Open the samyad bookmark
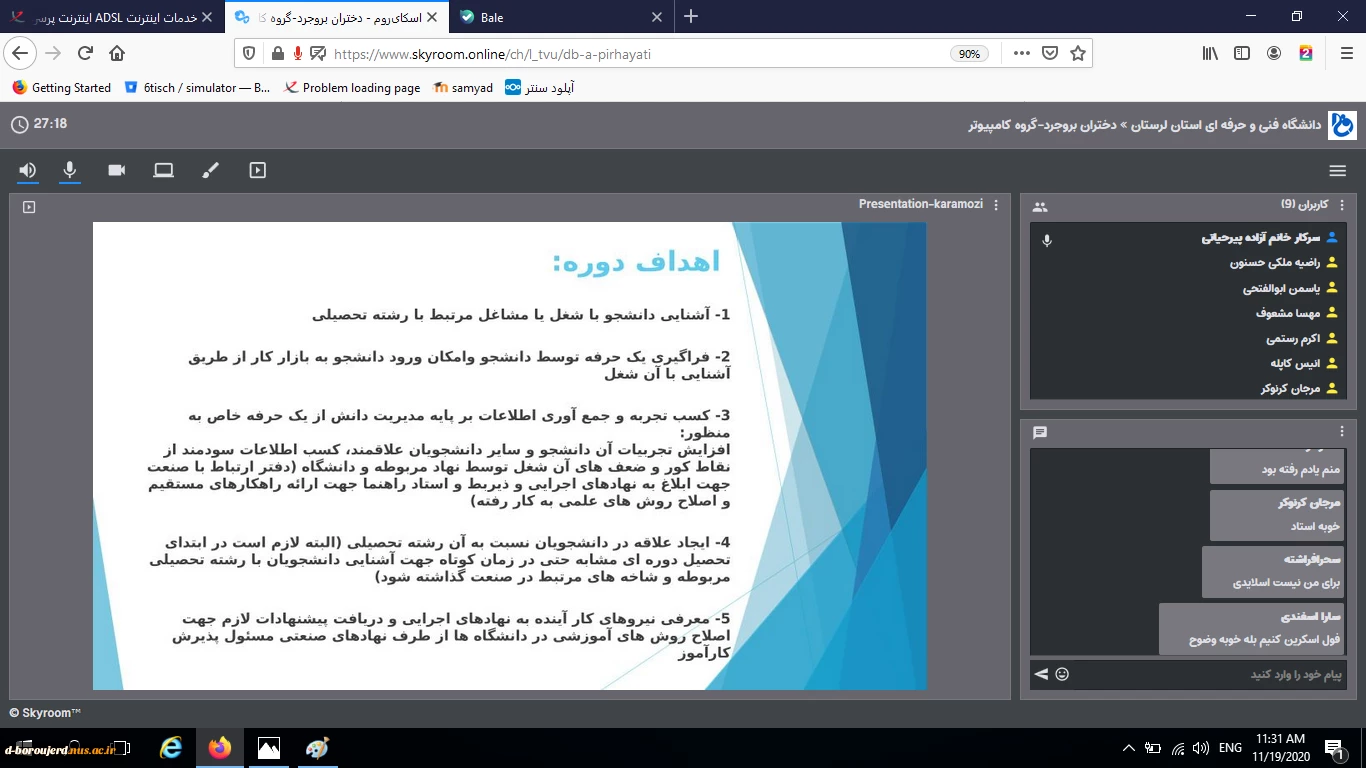Screen dimensions: 1366x768 click(463, 88)
